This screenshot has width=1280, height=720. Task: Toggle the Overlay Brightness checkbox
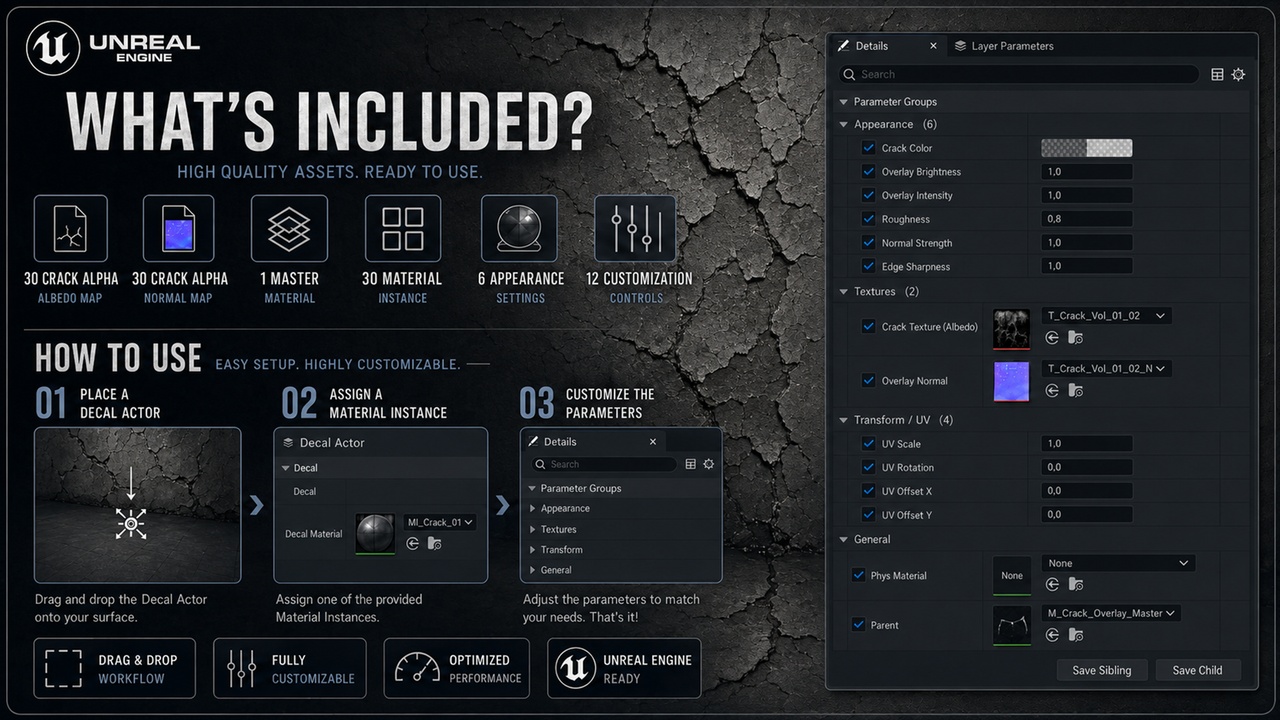[x=868, y=172]
